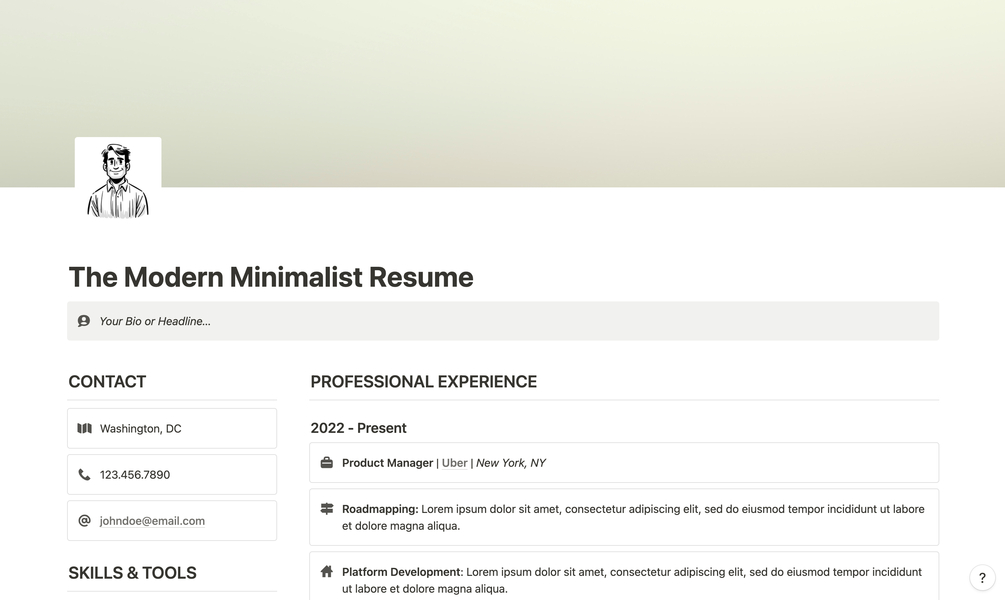Screen dimensions: 1005x600
Task: Click the person icon in bio callout
Action: pyautogui.click(x=84, y=321)
